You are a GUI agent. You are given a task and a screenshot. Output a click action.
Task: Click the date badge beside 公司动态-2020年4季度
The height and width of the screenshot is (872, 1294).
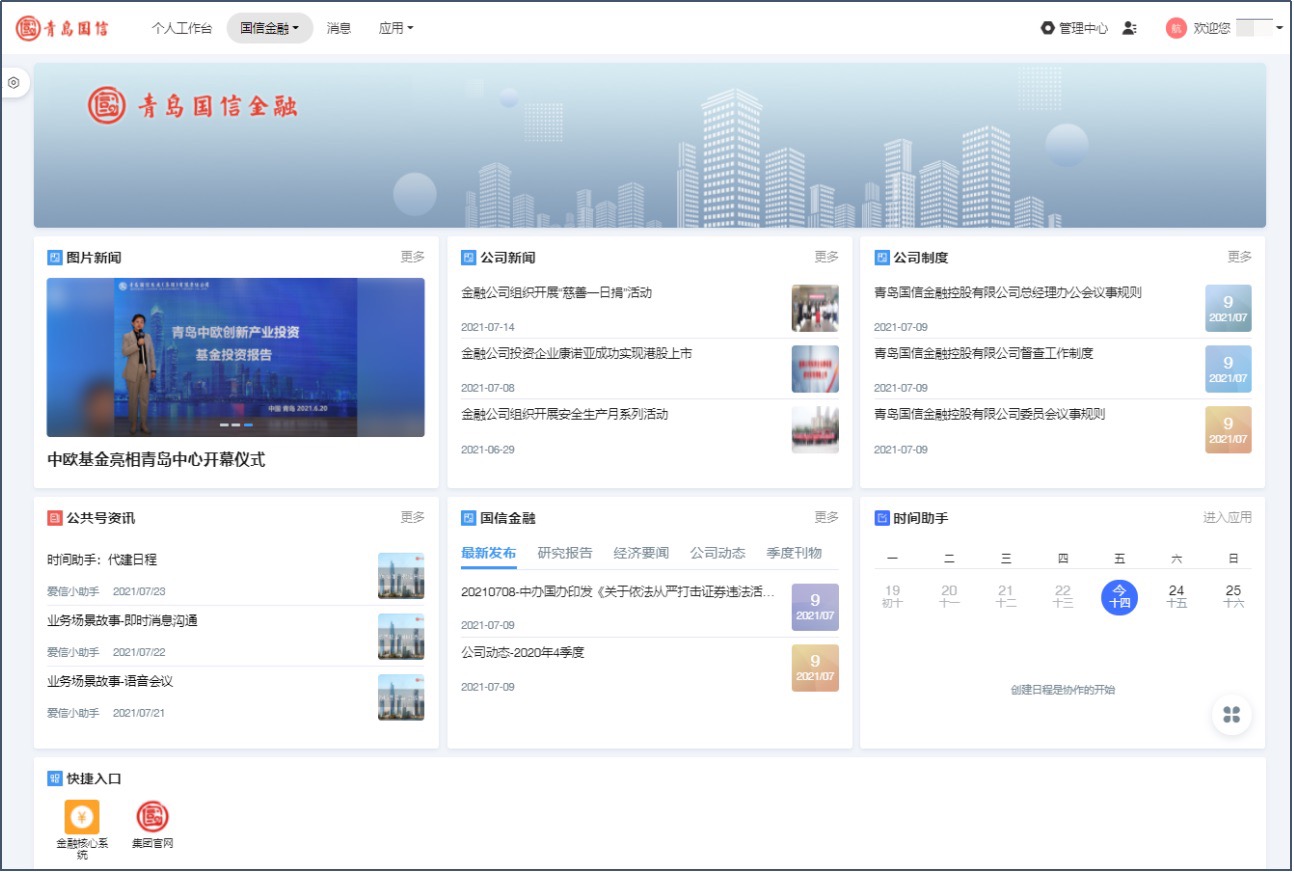pos(815,668)
